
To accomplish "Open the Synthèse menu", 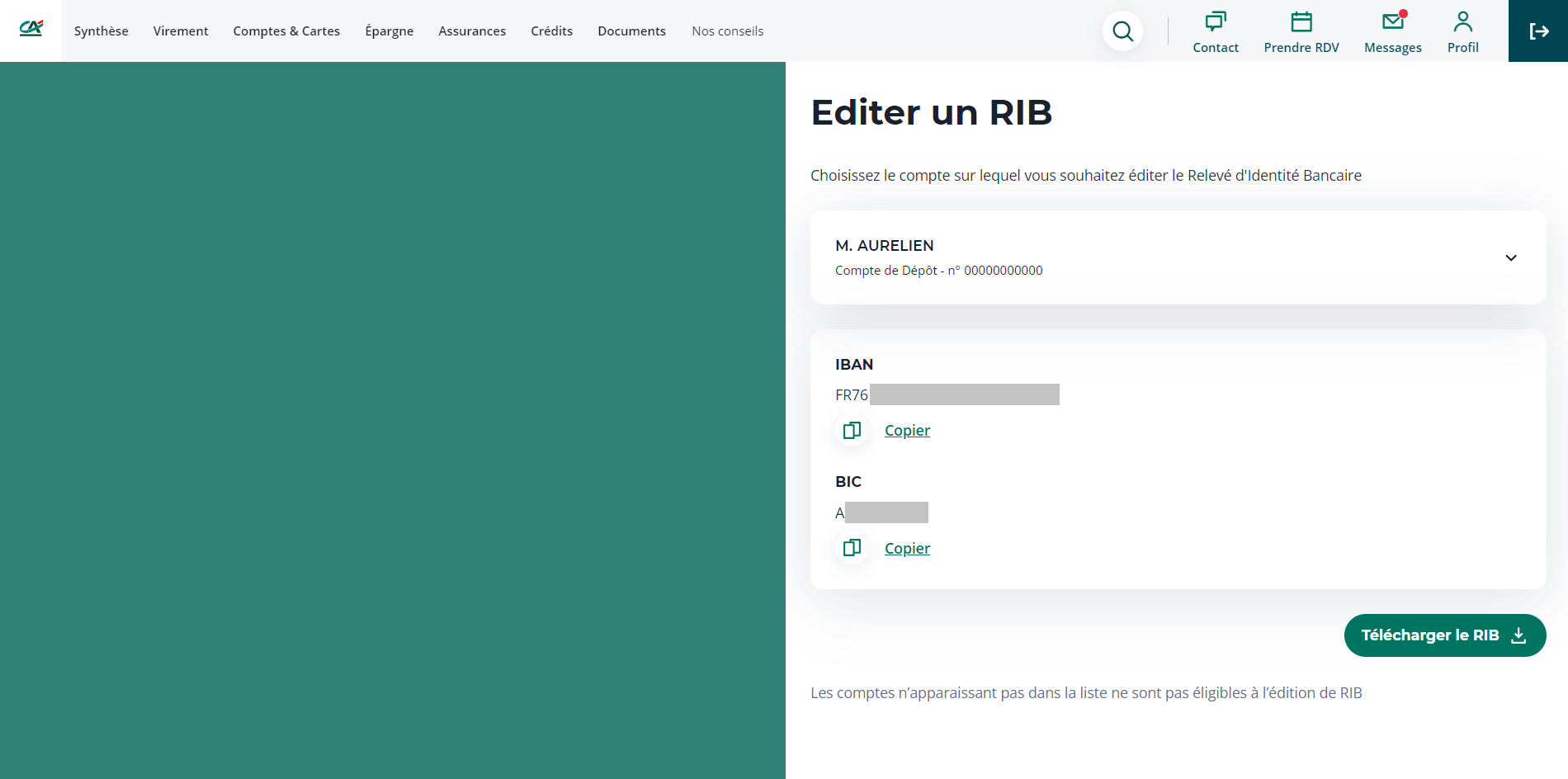I will [101, 31].
